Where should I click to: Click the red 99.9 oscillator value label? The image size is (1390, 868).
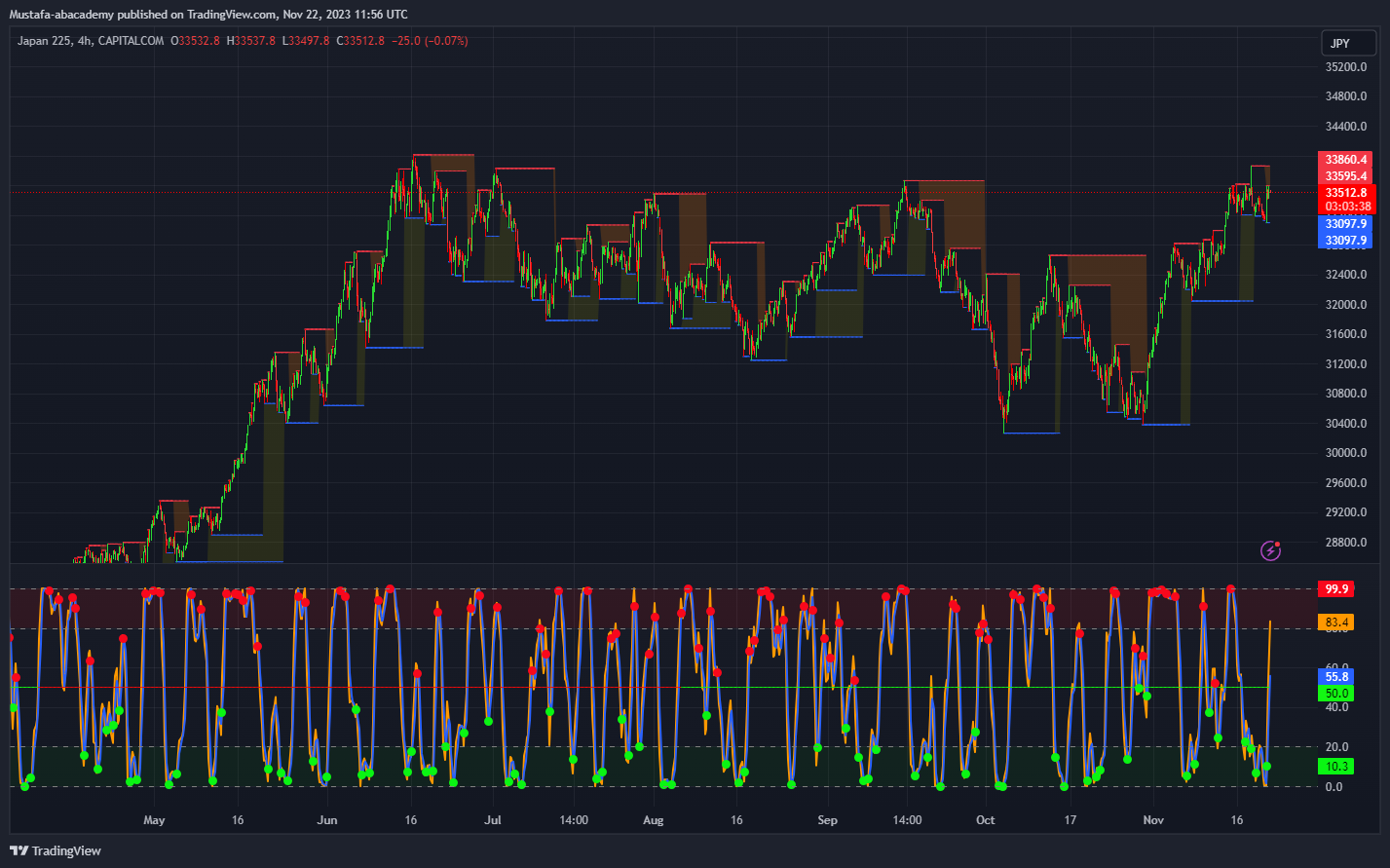tap(1335, 589)
